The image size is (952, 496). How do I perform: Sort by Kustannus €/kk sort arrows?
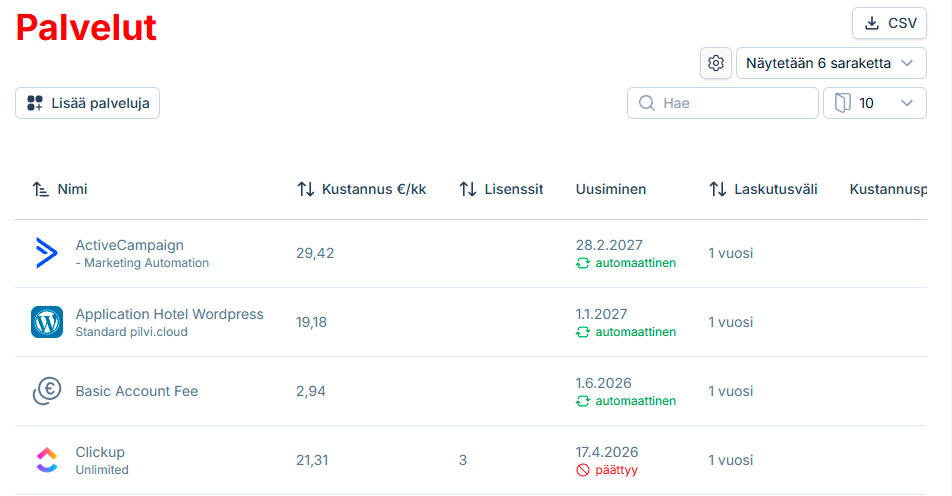click(x=306, y=189)
